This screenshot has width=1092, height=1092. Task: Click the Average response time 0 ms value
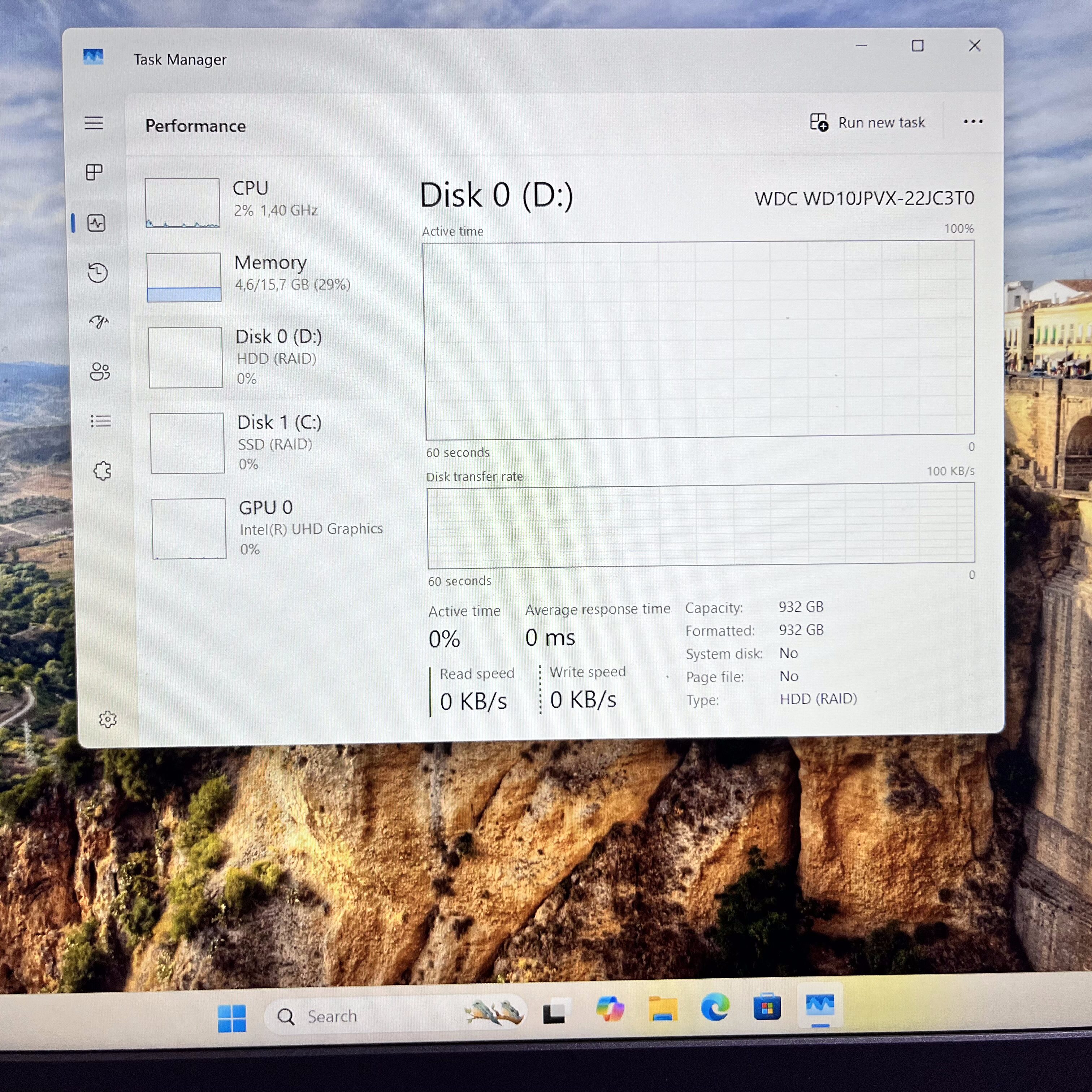point(550,638)
